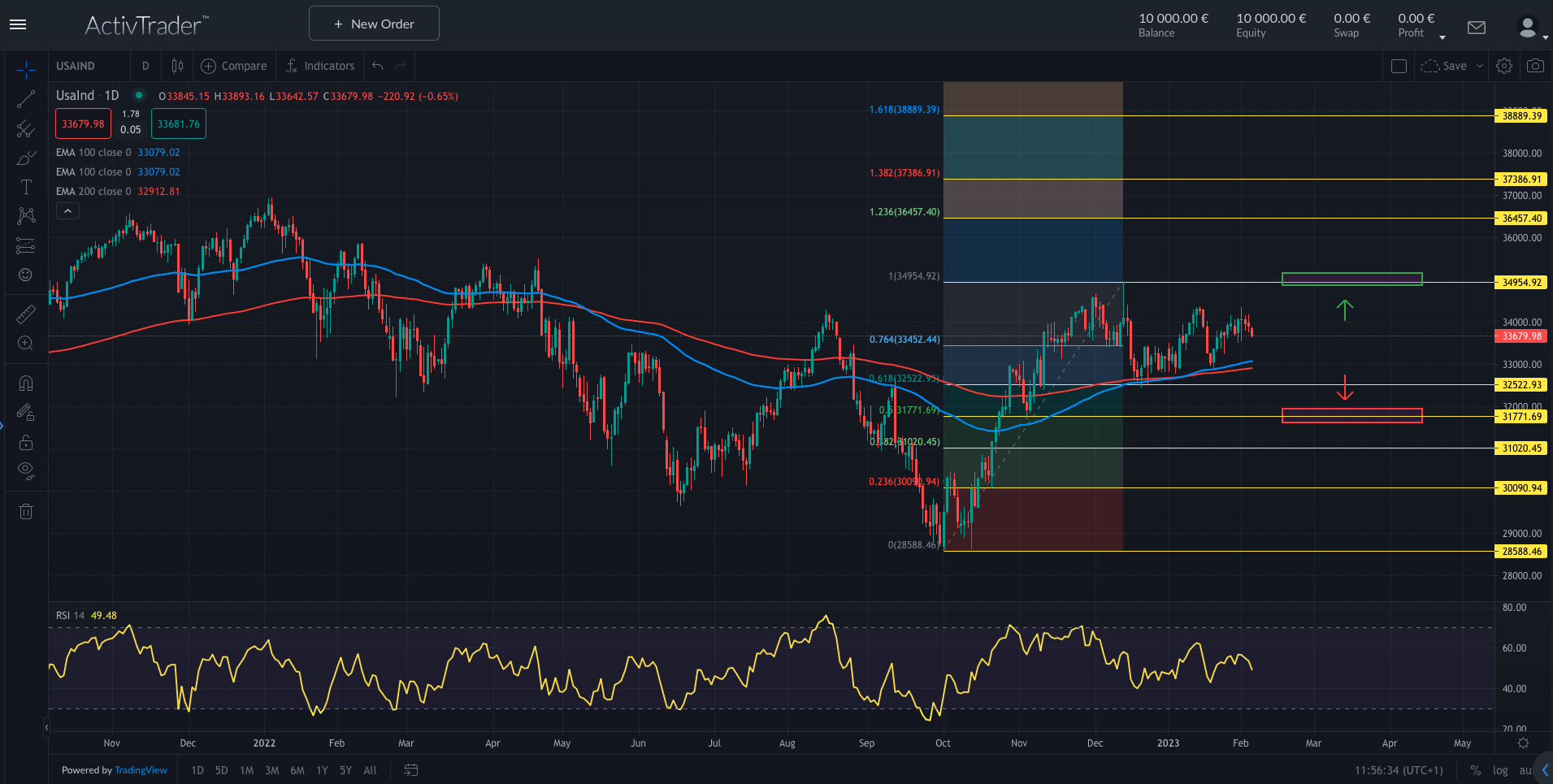
Task: Open the D interval dropdown
Action: coord(145,66)
